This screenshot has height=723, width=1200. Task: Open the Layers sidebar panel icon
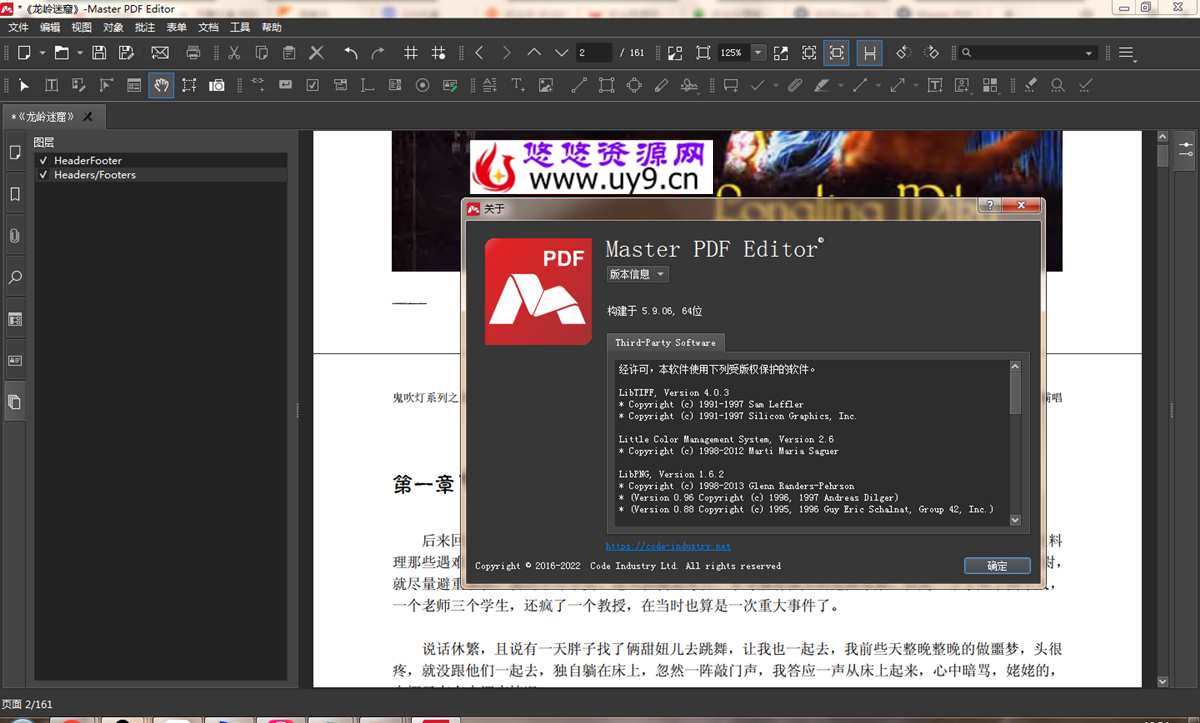tap(15, 402)
